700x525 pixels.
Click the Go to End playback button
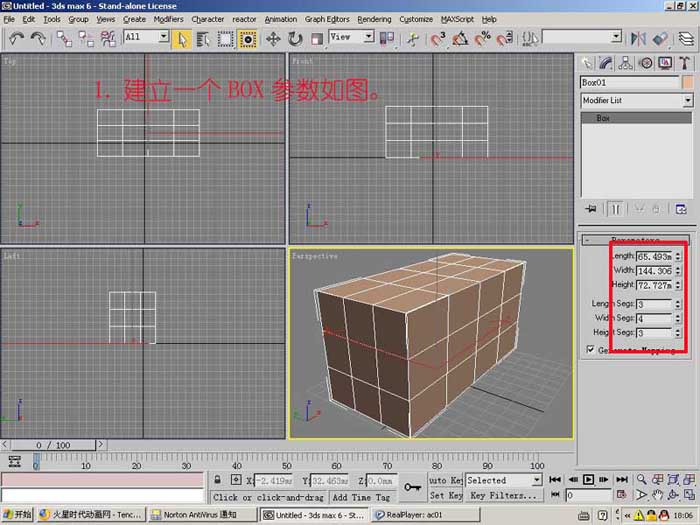click(621, 479)
